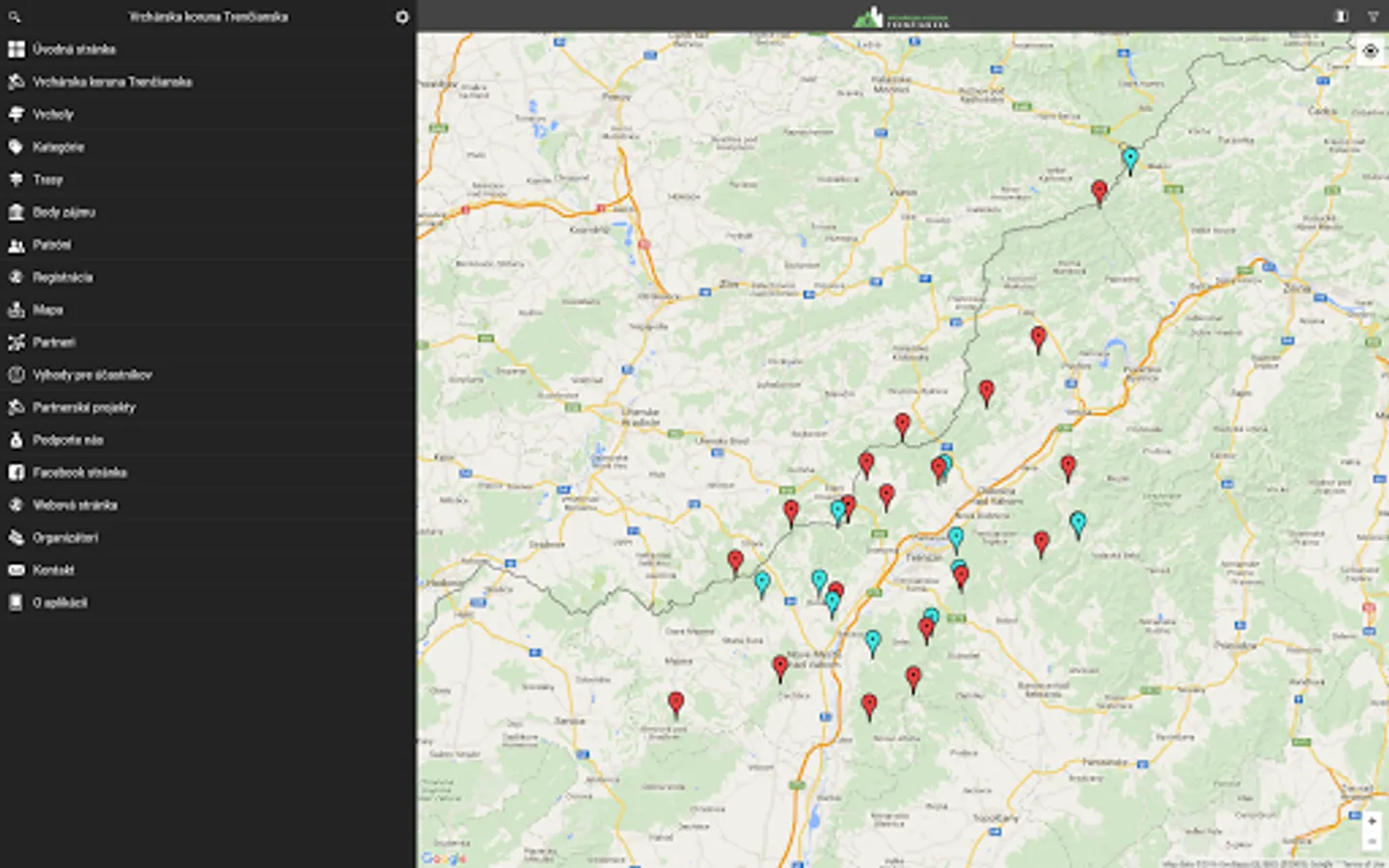Click the Google logo on the map
Image resolution: width=1389 pixels, height=868 pixels.
444,858
